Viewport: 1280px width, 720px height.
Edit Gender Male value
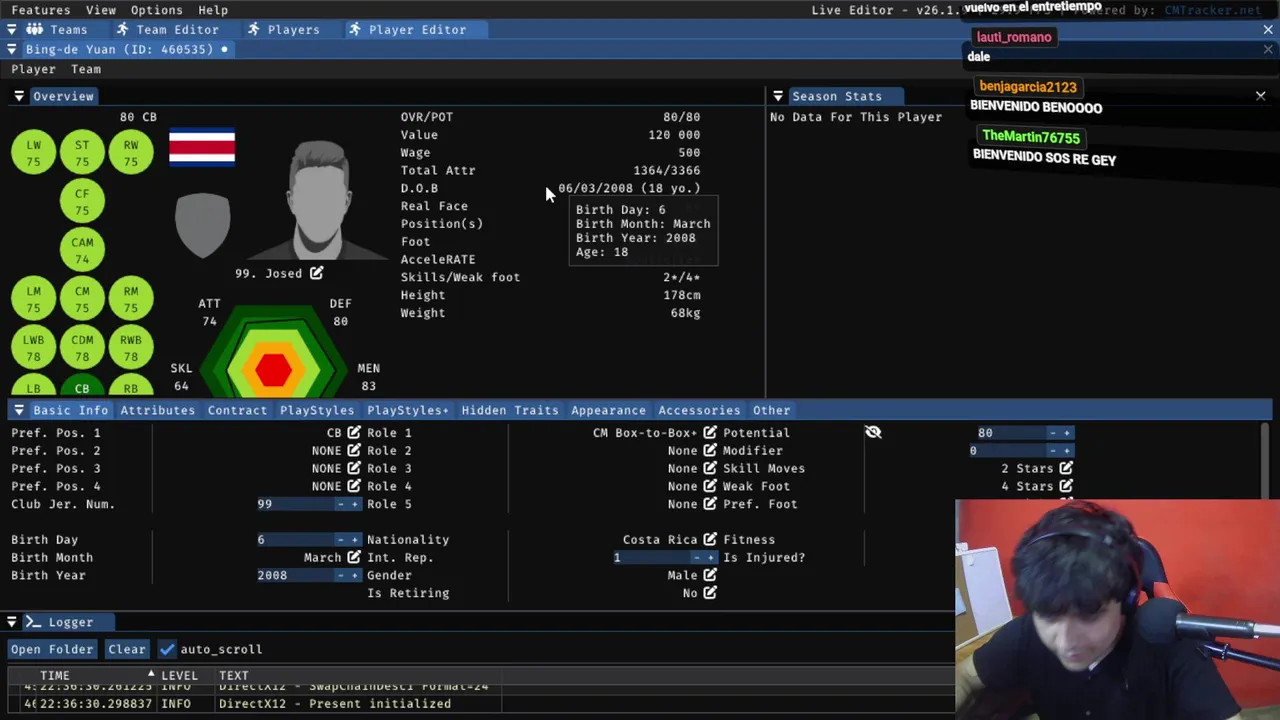pyautogui.click(x=710, y=576)
